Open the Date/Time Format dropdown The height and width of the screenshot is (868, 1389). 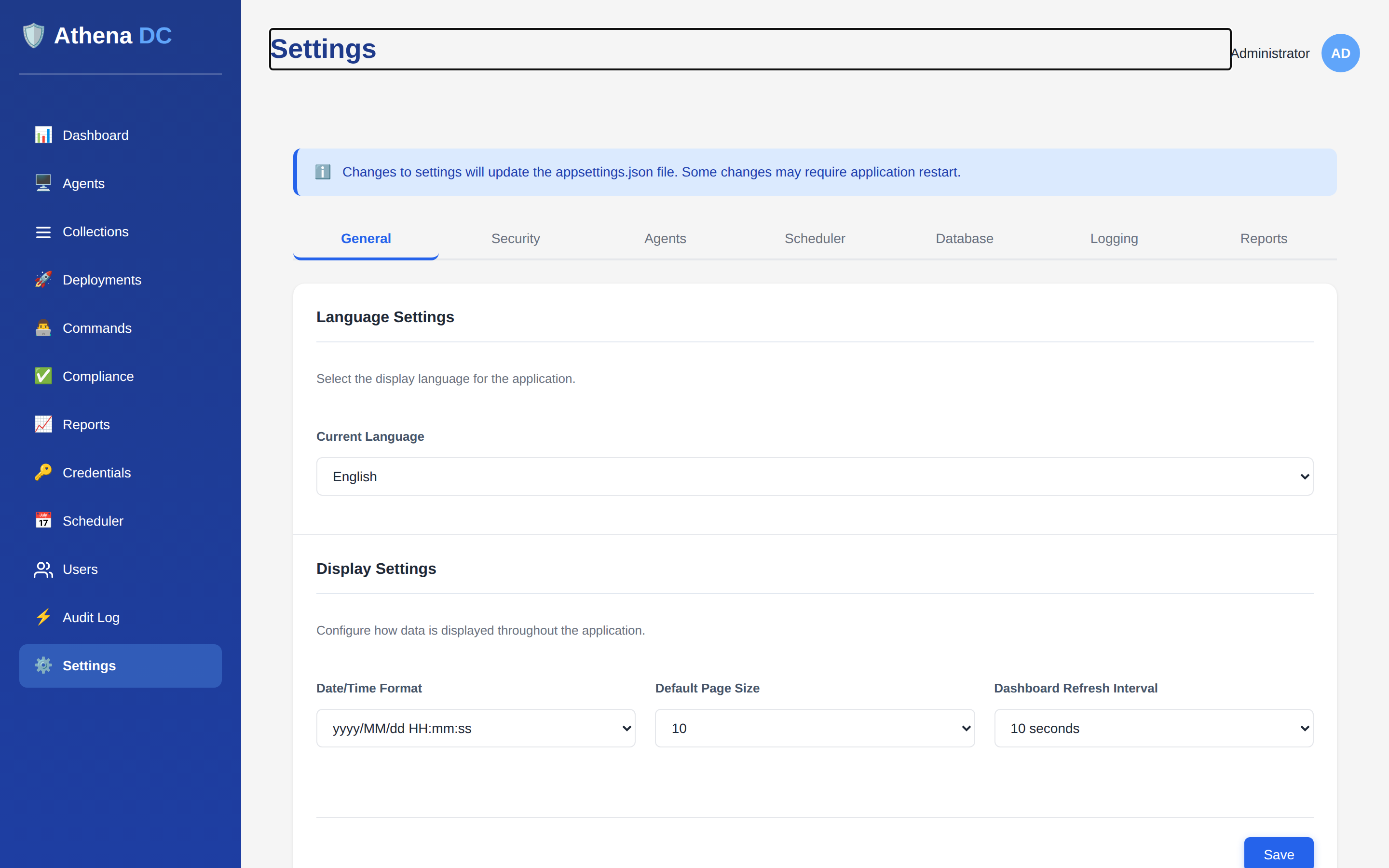click(x=476, y=728)
